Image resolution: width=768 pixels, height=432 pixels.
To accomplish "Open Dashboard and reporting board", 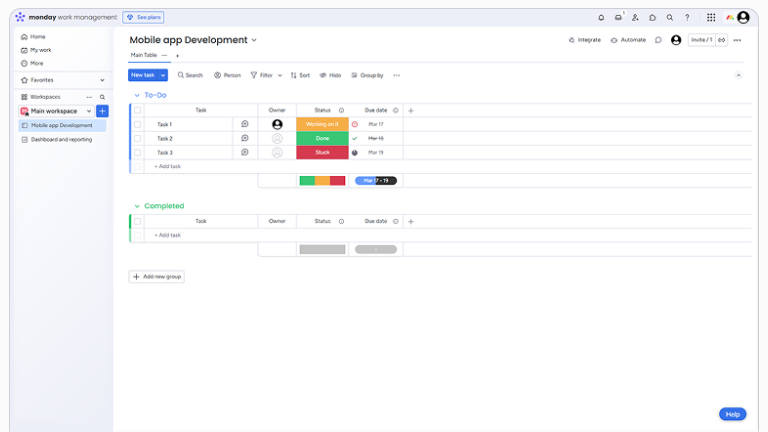I will 62,140.
